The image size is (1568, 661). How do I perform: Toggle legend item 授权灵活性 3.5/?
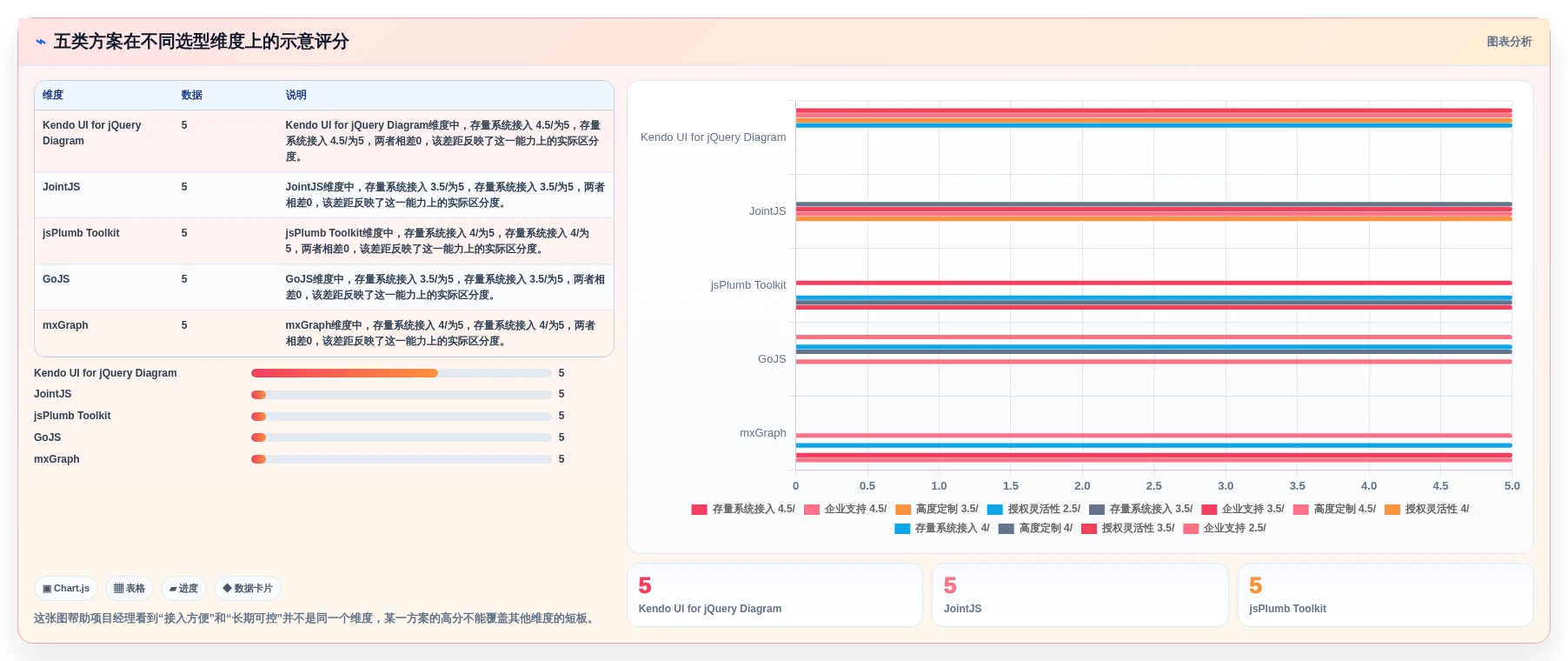coord(1128,528)
